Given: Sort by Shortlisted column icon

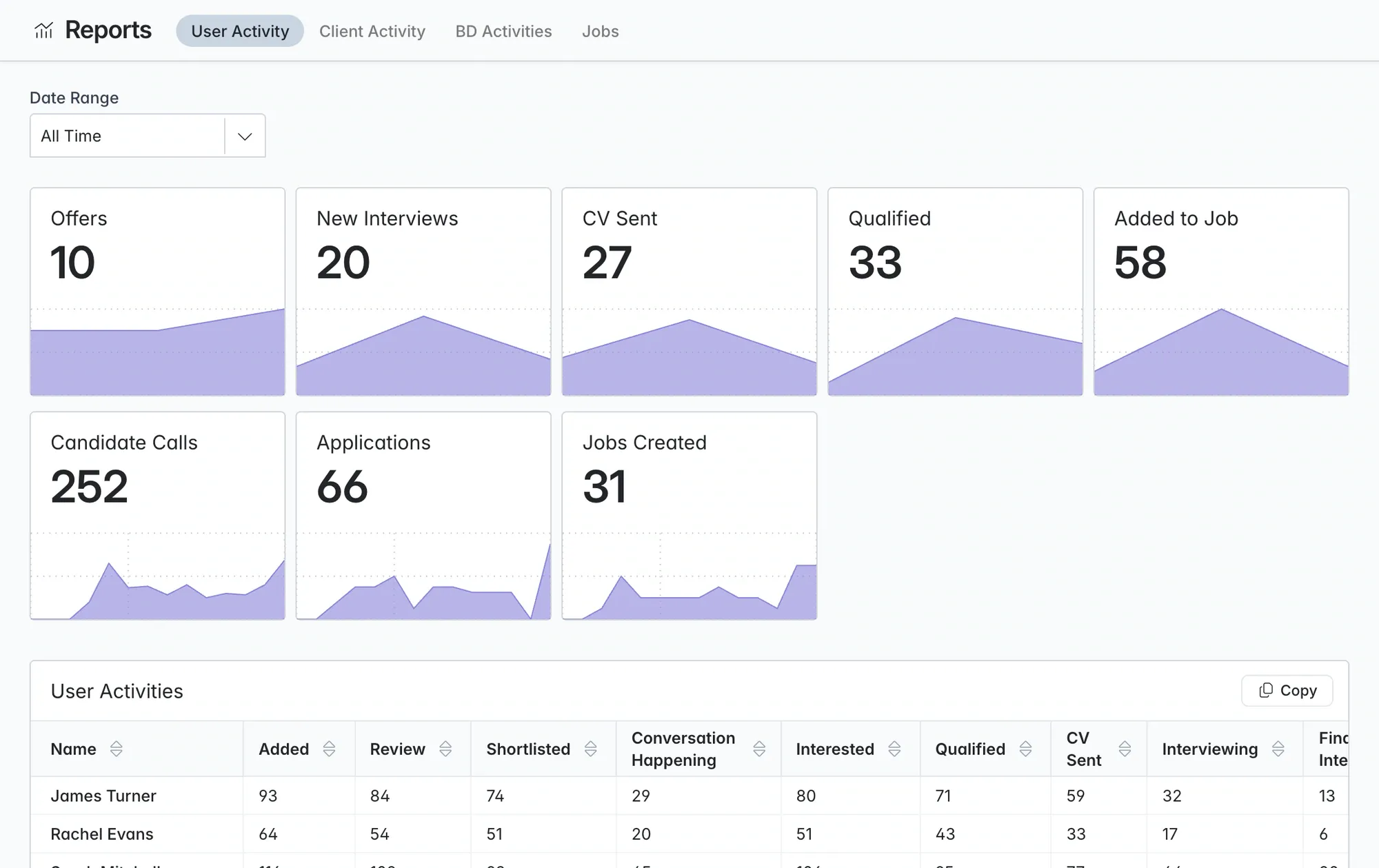Looking at the screenshot, I should pos(590,749).
